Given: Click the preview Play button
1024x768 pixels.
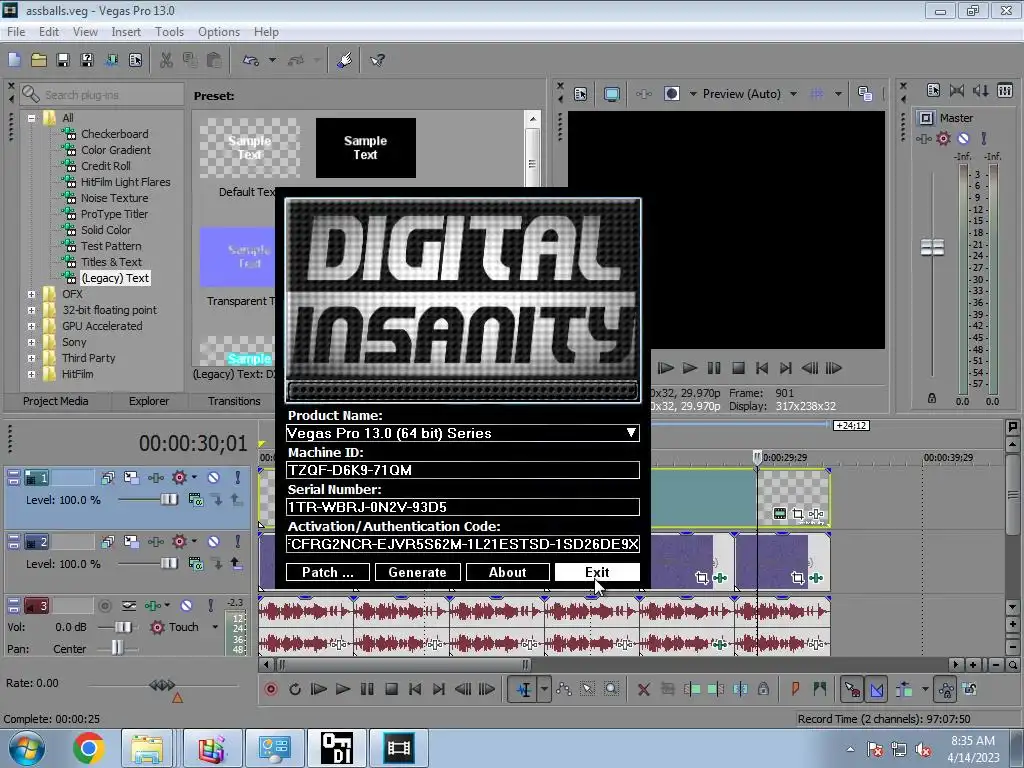Looking at the screenshot, I should pyautogui.click(x=690, y=368).
